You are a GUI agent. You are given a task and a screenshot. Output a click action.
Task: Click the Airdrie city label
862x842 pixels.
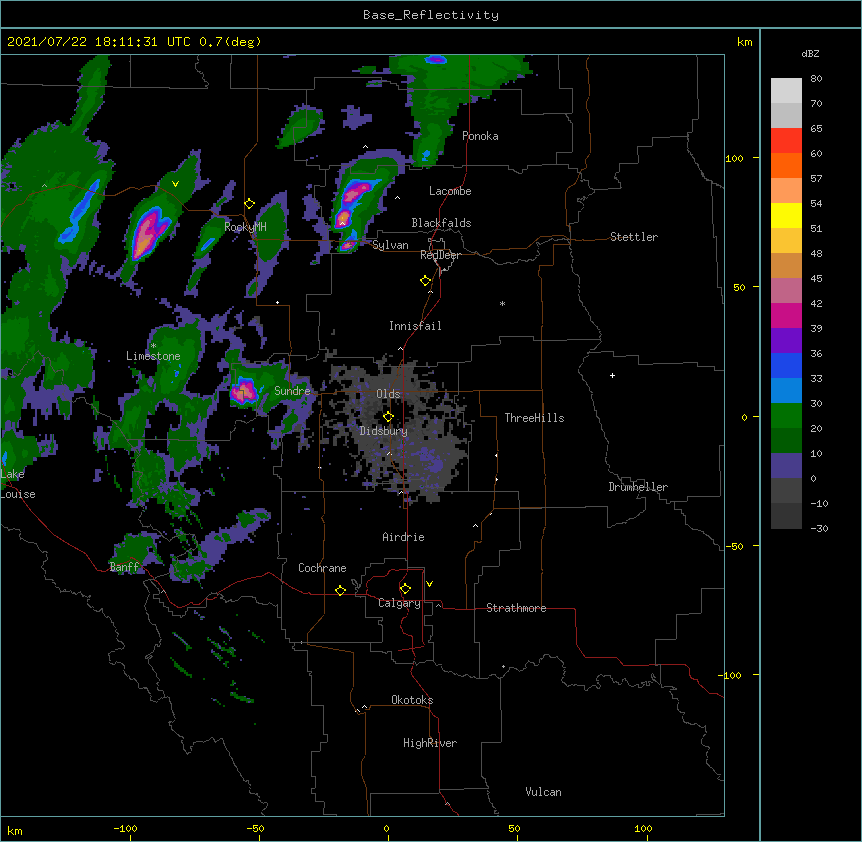click(x=404, y=537)
